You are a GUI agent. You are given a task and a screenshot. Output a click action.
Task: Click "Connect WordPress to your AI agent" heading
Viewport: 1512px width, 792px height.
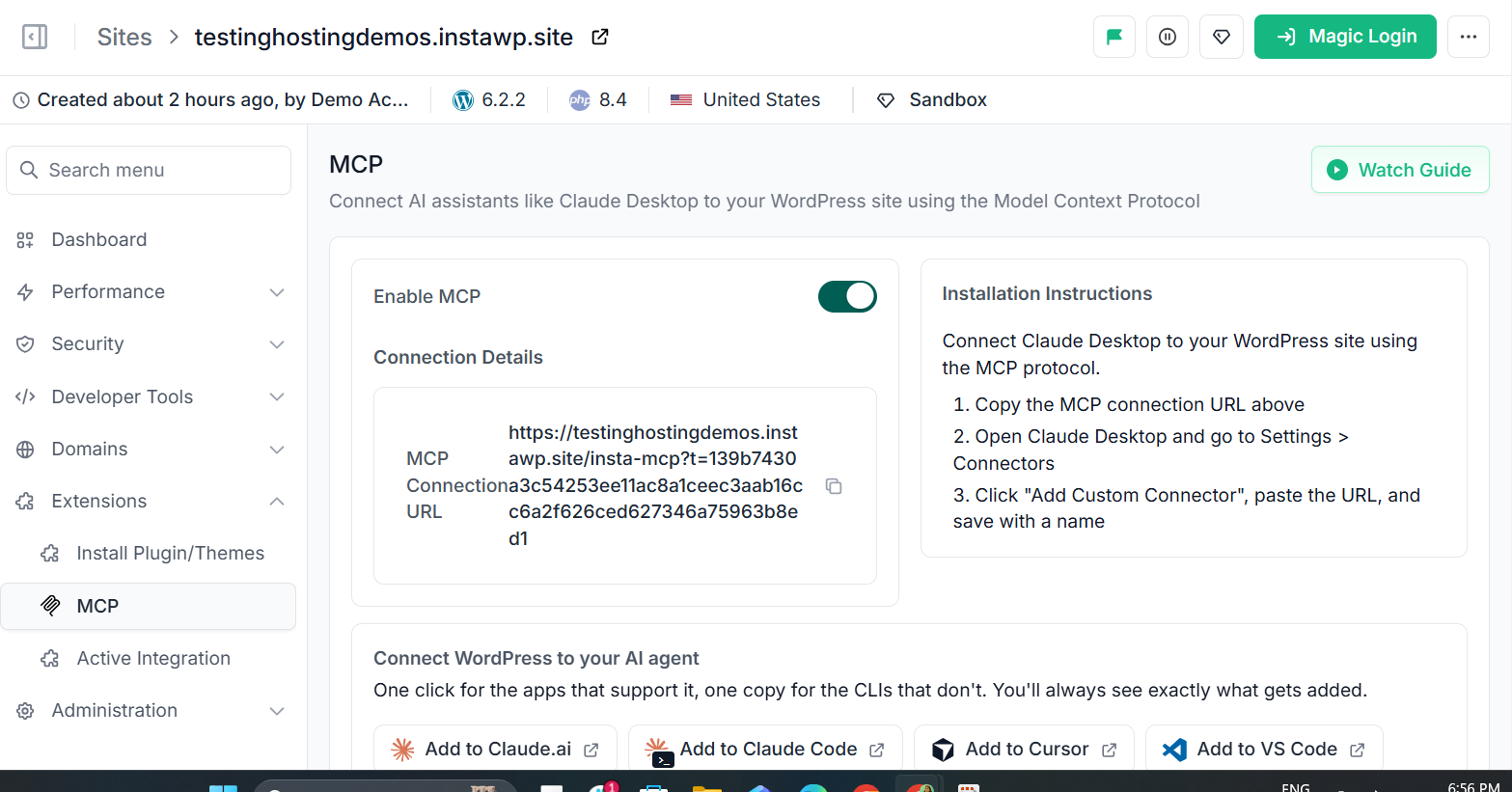pos(536,659)
